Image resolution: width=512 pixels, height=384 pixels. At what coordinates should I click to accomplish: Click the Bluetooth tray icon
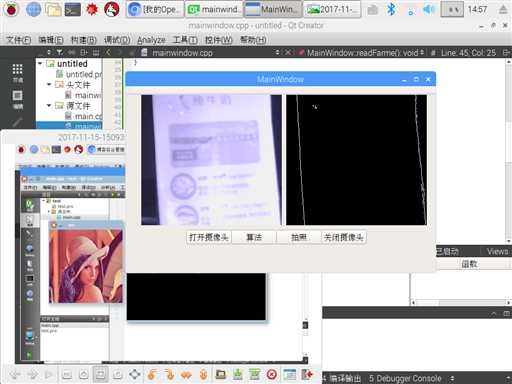[x=391, y=10]
